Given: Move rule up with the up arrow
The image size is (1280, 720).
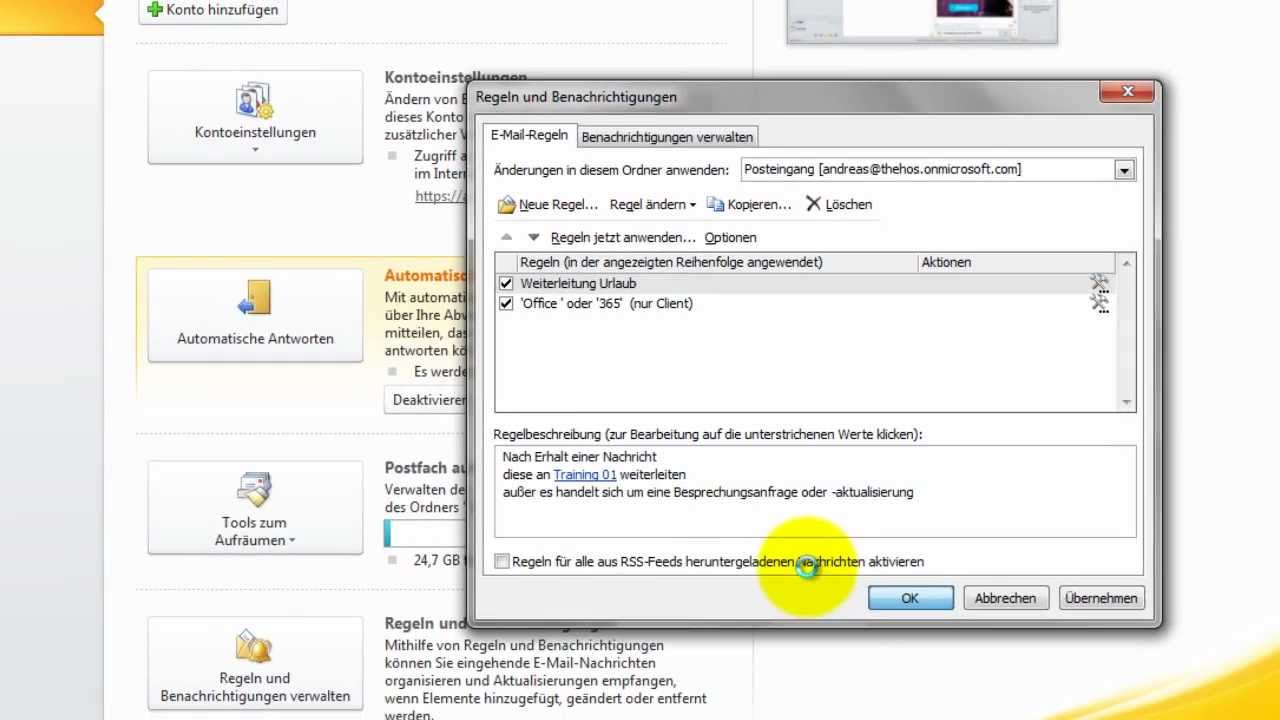Looking at the screenshot, I should (x=506, y=237).
